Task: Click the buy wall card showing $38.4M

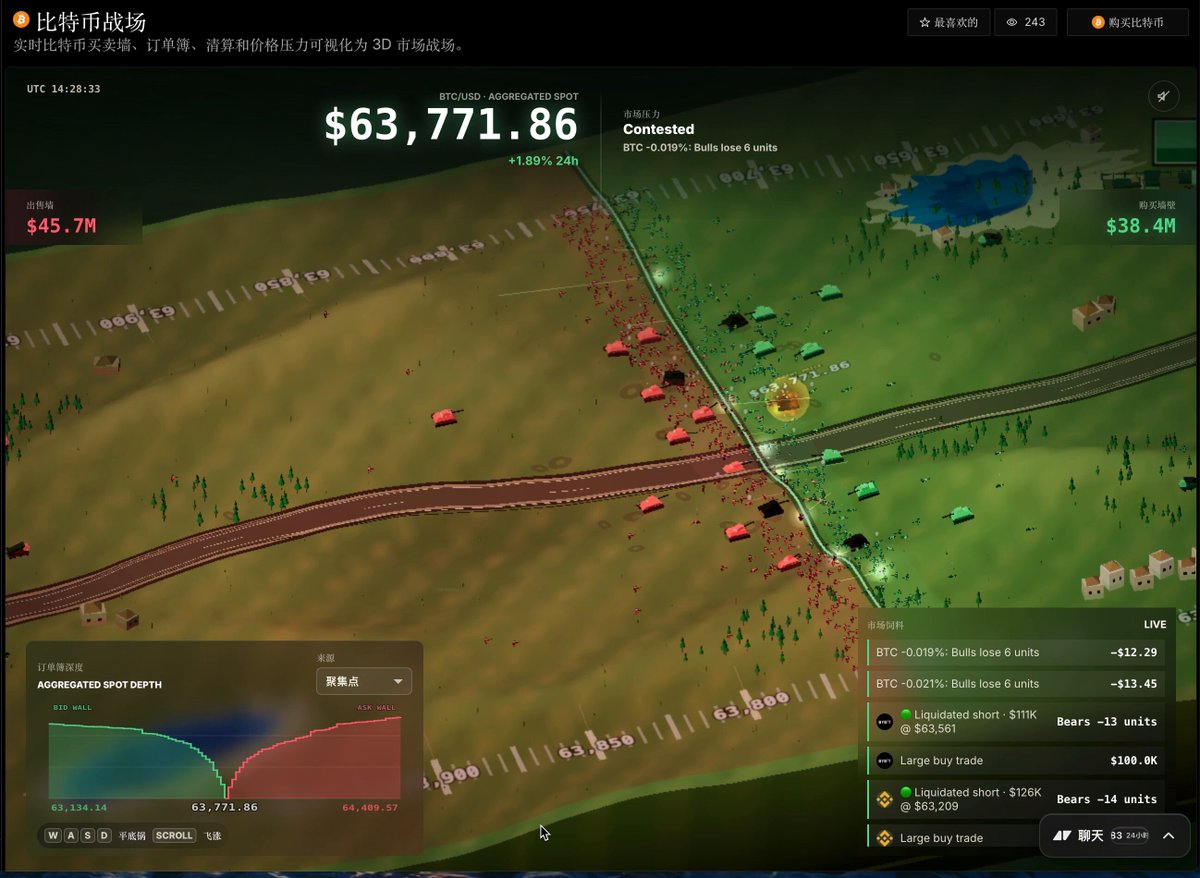Action: 1128,217
